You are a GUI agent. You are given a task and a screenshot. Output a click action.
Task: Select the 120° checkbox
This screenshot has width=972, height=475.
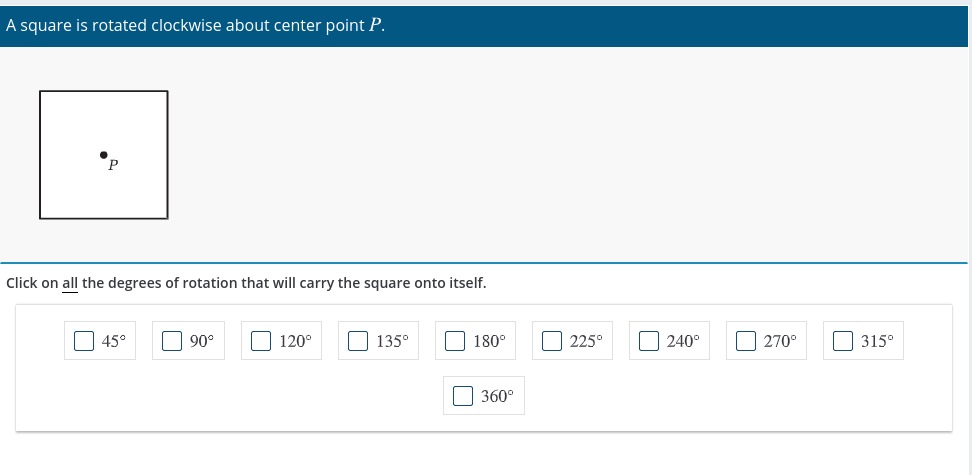coord(260,340)
